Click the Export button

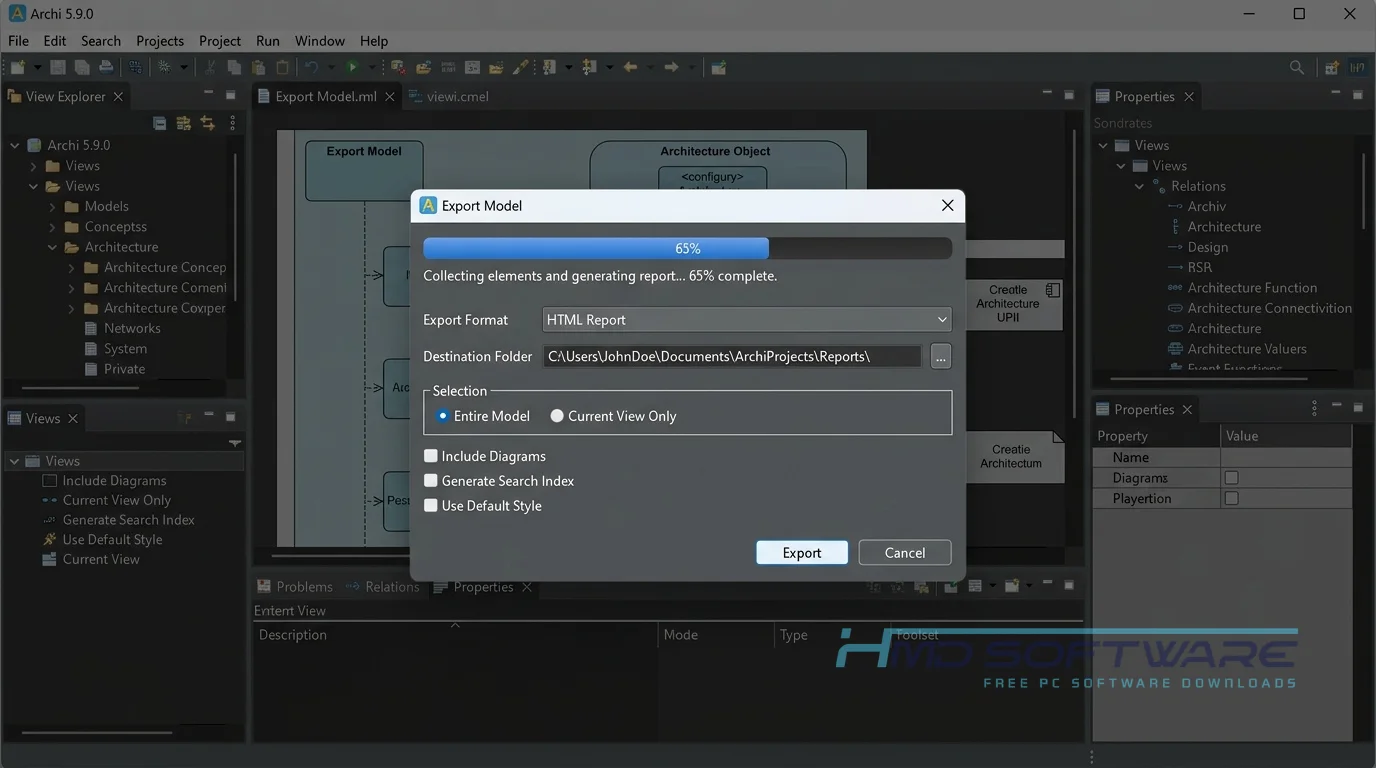point(802,553)
